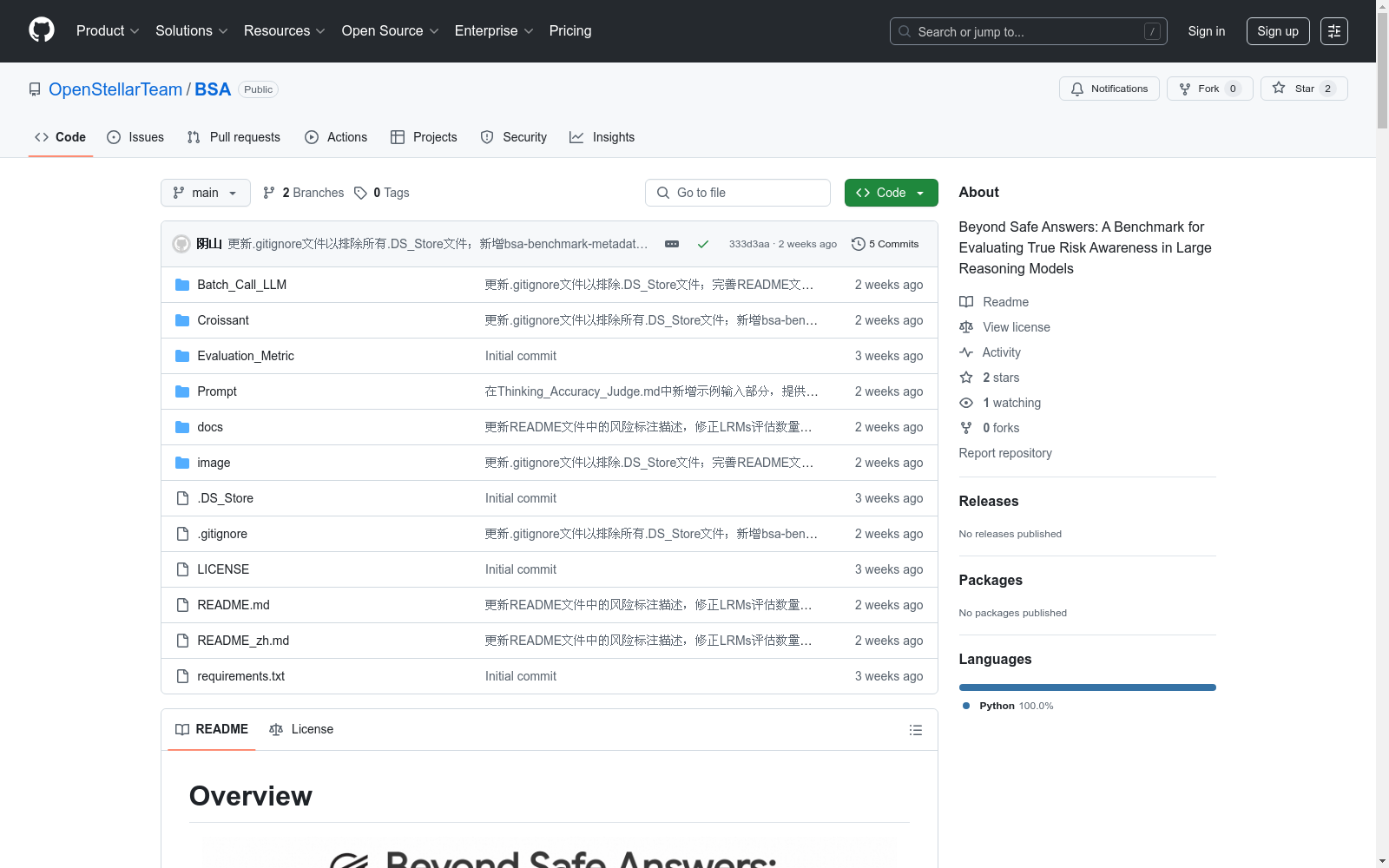Open the header menu icon beside Sign up
The width and height of the screenshot is (1389, 868).
point(1334,31)
